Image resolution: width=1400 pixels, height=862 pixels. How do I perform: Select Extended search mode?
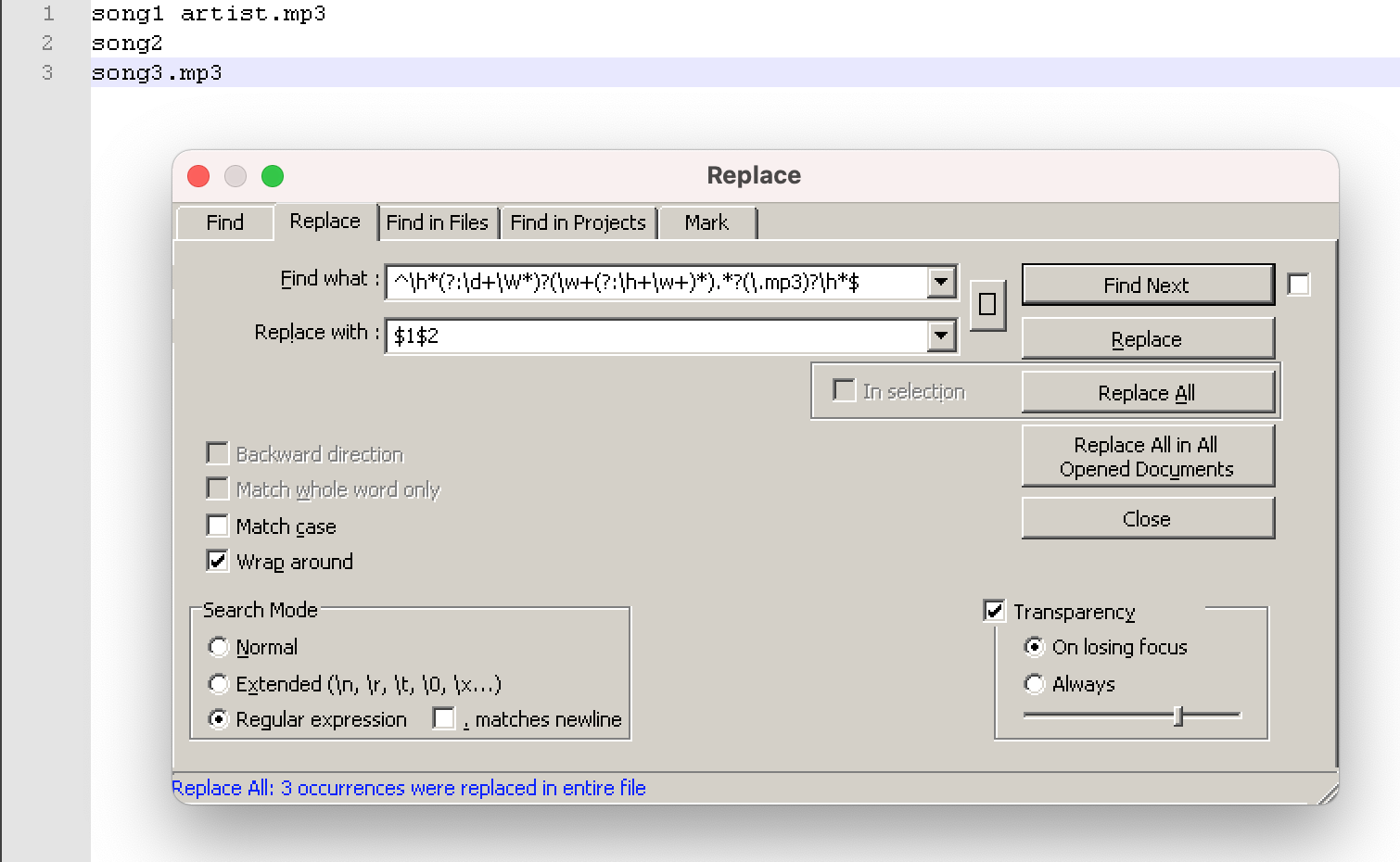tap(219, 684)
